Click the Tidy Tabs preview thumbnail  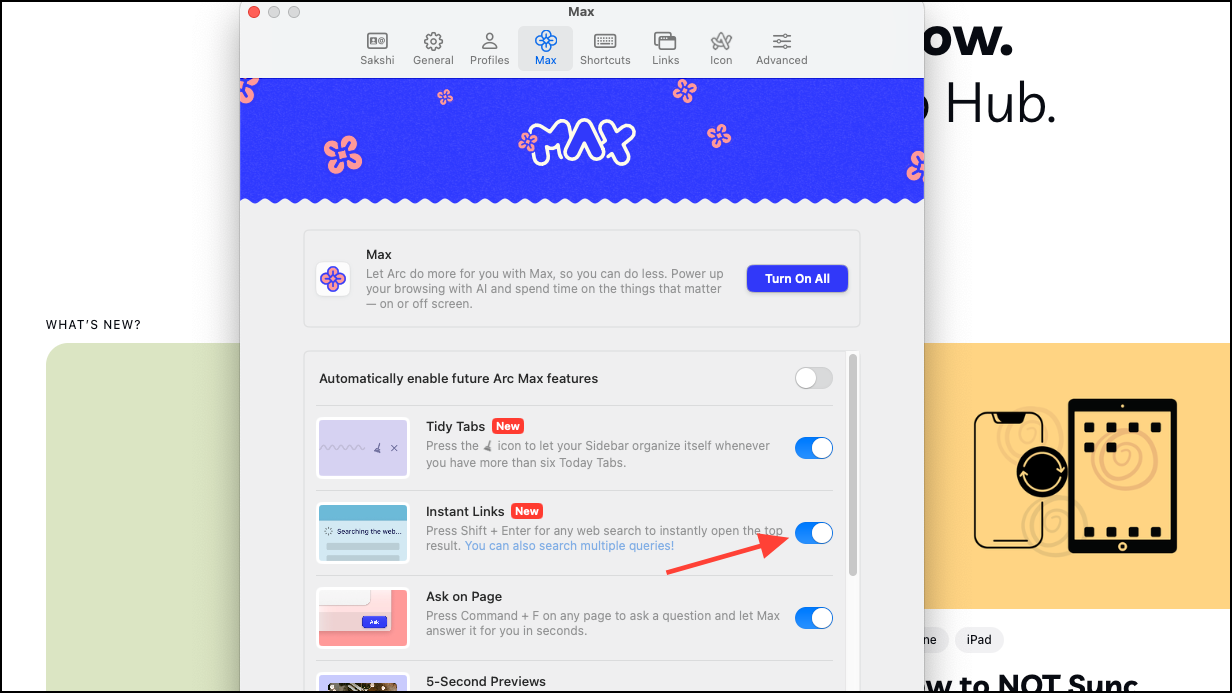(363, 448)
